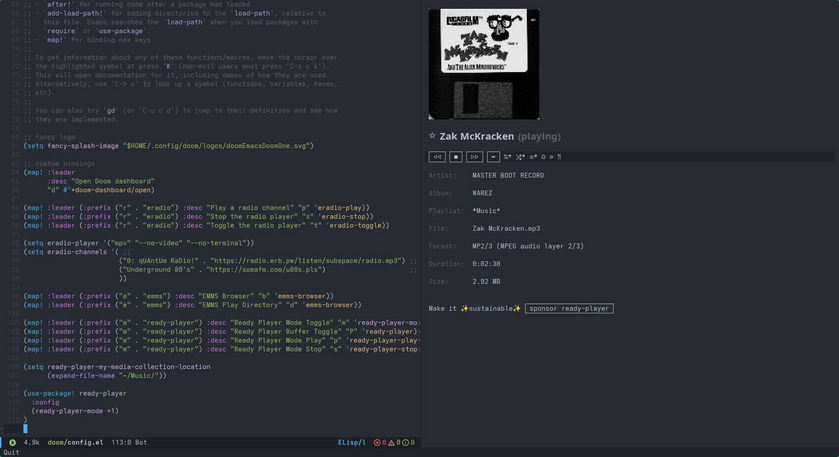The image size is (839, 457).
Task: Click the 0:02:30 duration value
Action: [x=486, y=264]
